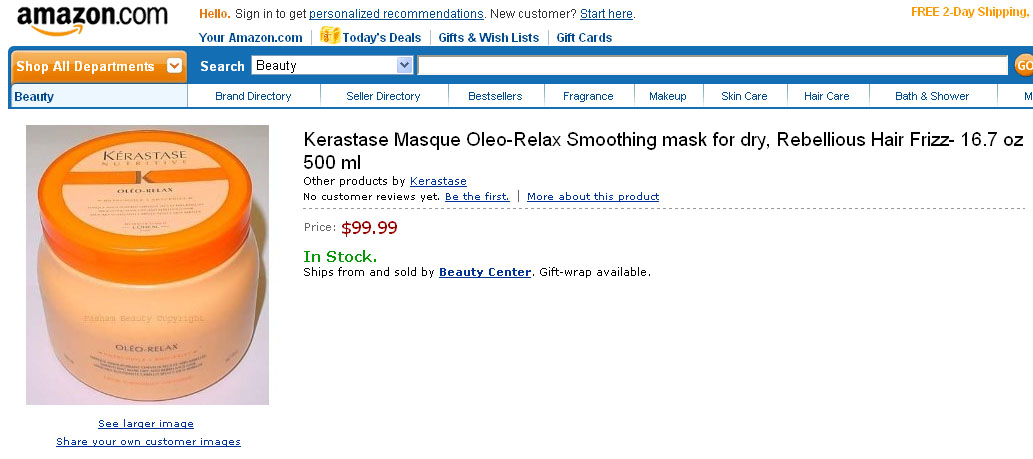
Task: Click the orange GO search button
Action: tap(1023, 66)
